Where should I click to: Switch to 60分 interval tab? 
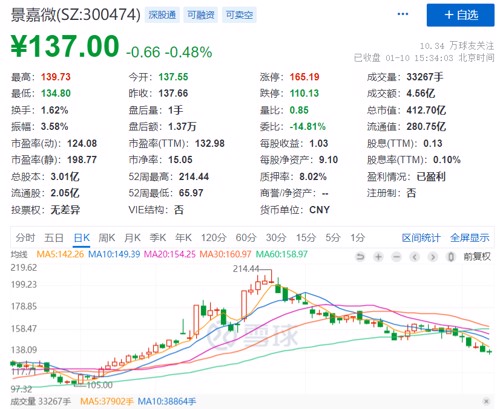[x=246, y=238]
